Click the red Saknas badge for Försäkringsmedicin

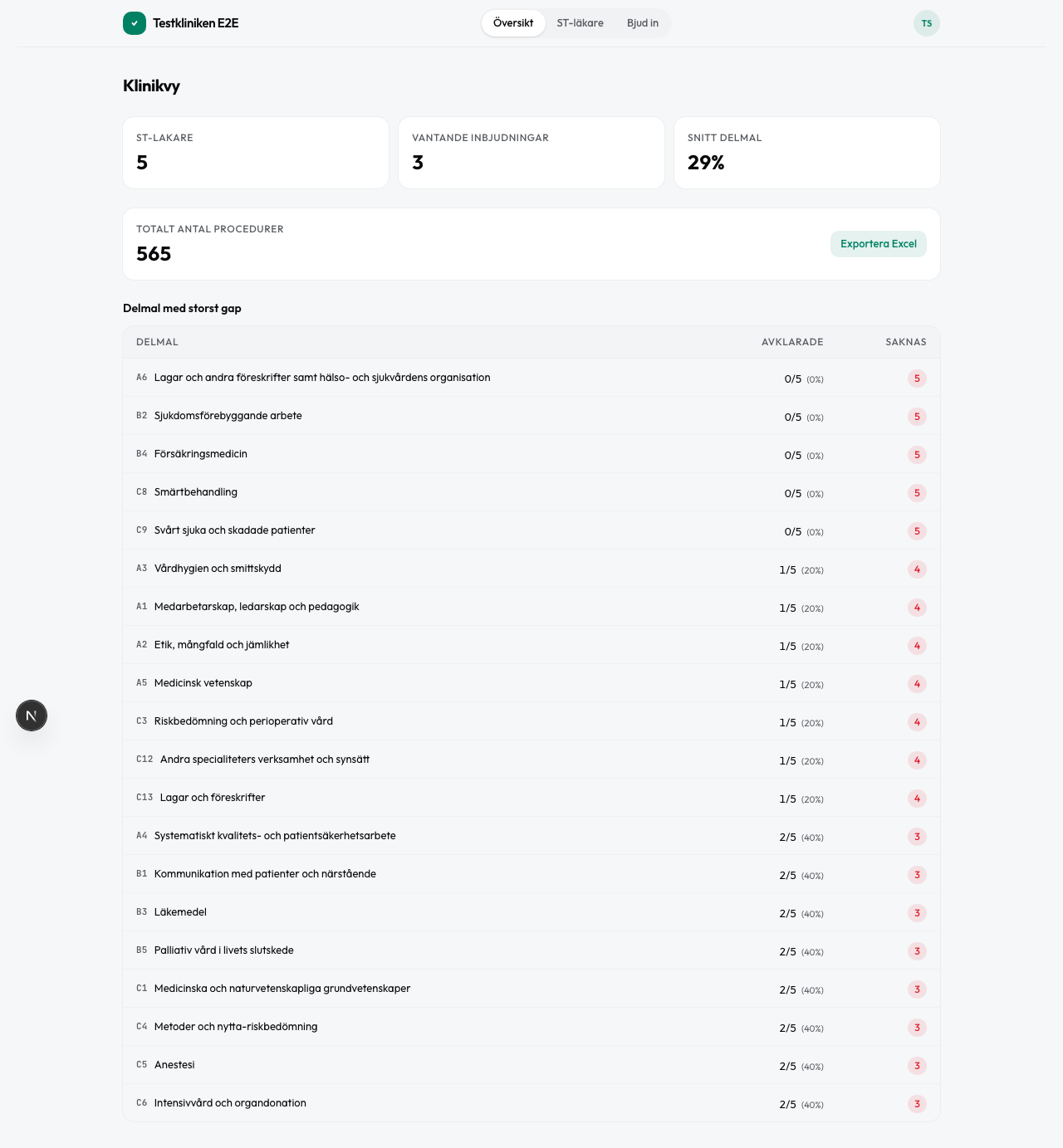917,455
